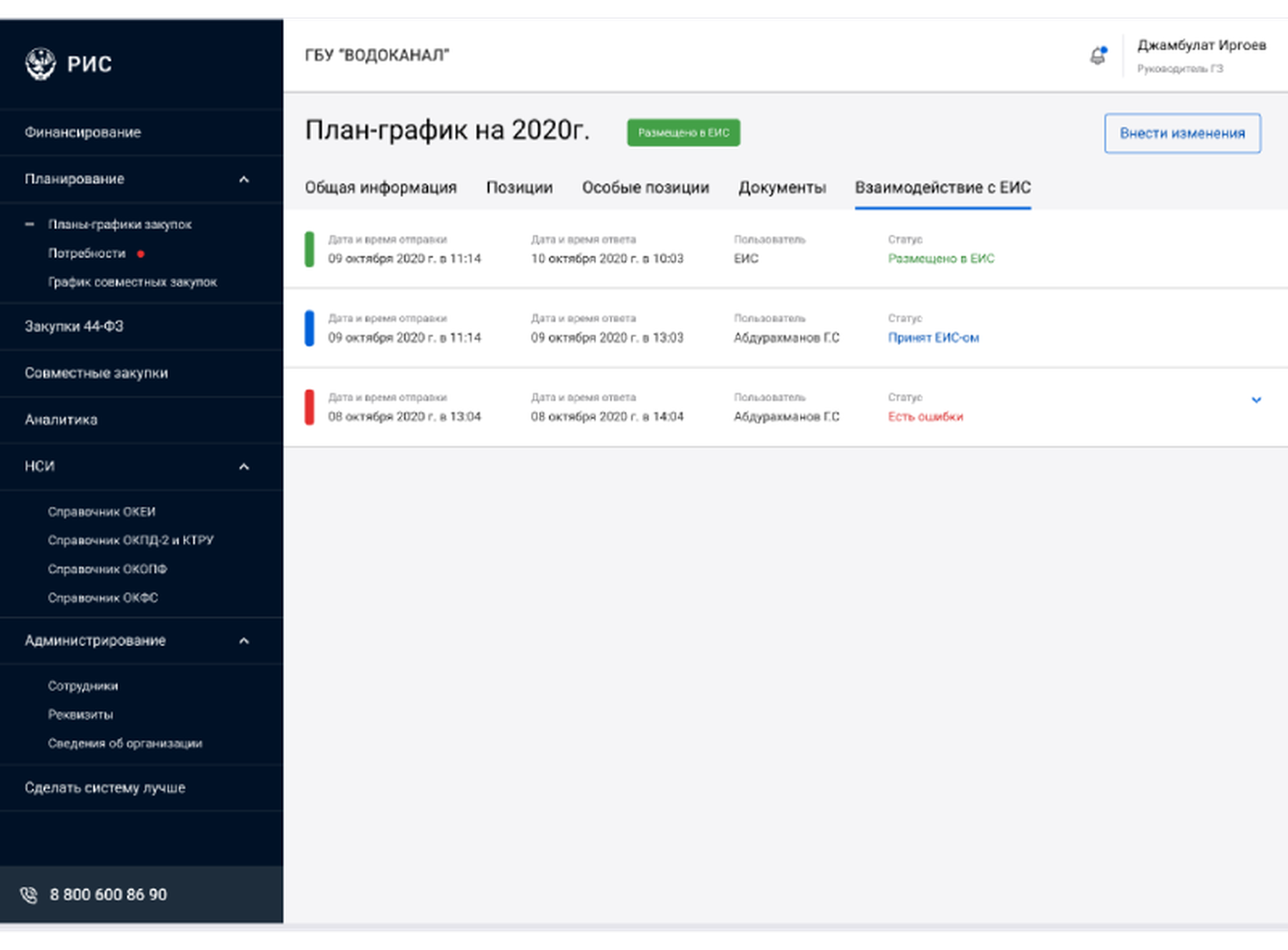Open Сведения об организации
Screen dimensions: 1288x950
(x=125, y=743)
